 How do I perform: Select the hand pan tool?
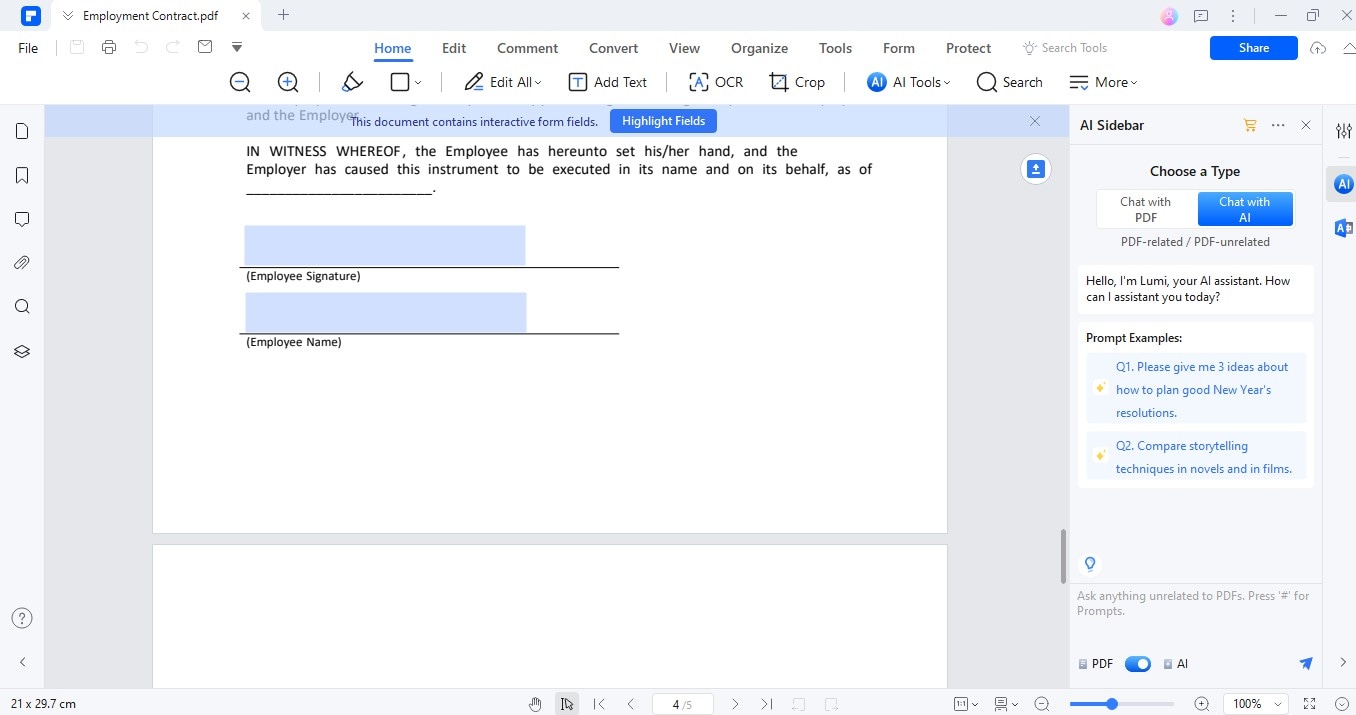coord(535,704)
